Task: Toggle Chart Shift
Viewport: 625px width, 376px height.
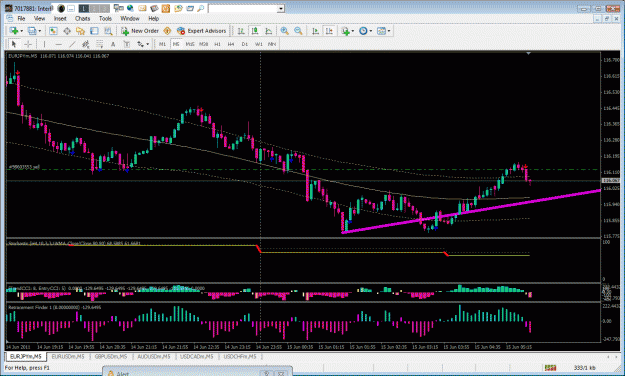Action: 329,31
